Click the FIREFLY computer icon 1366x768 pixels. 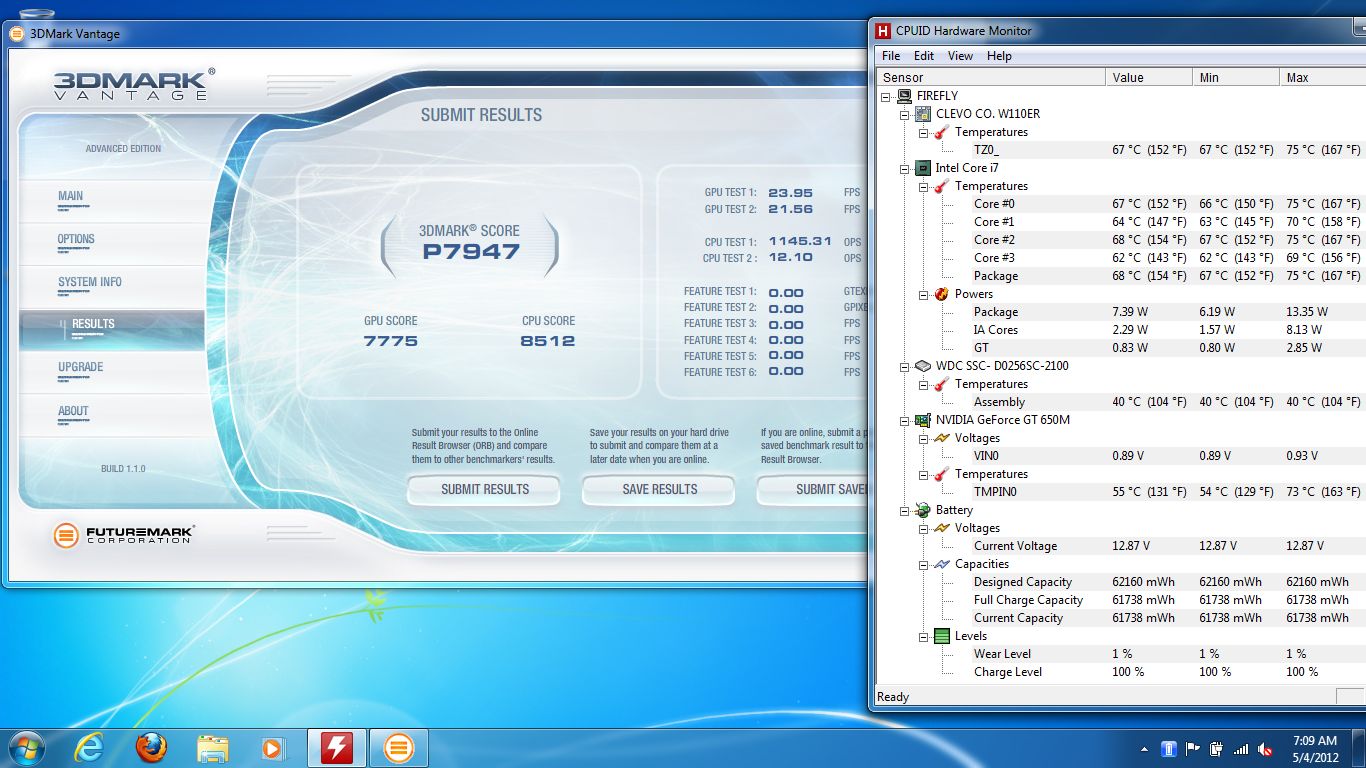[x=904, y=96]
